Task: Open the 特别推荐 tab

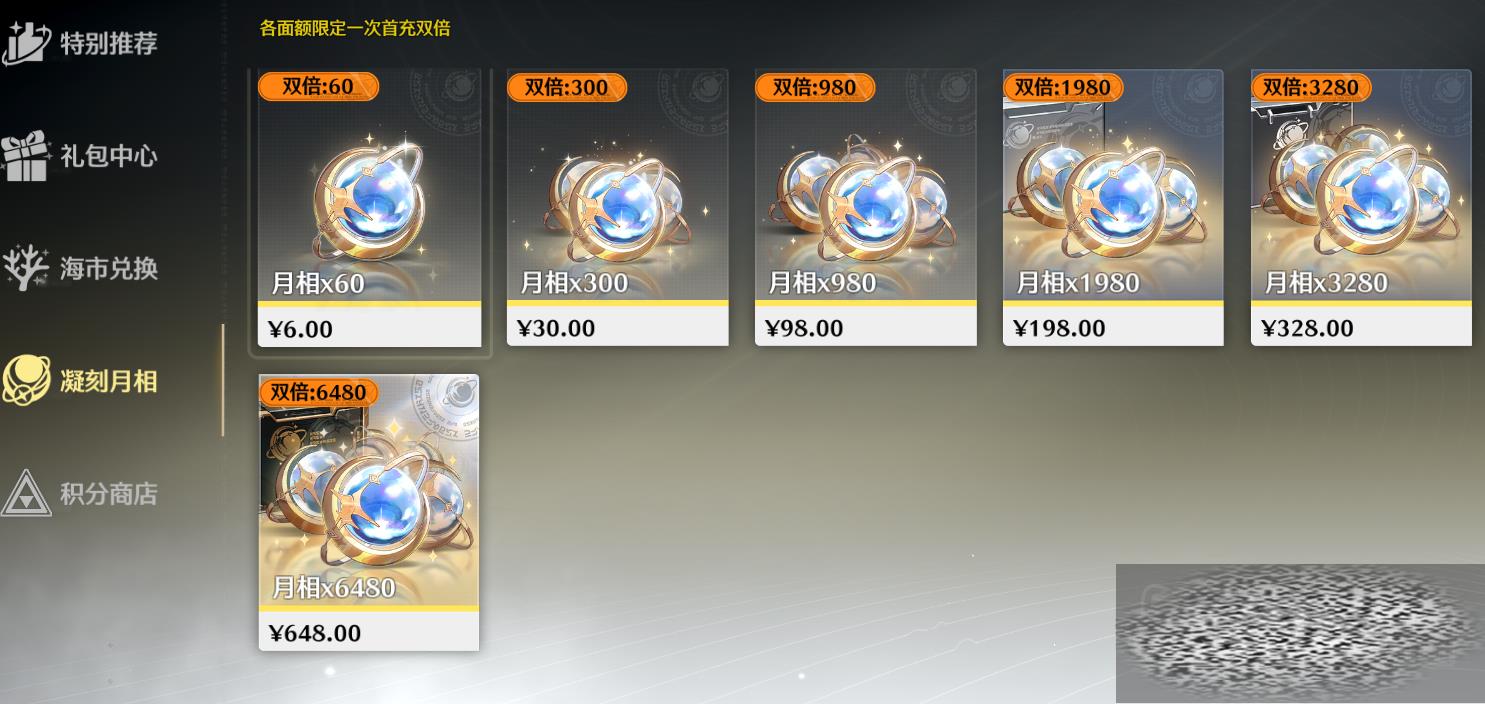Action: click(109, 43)
